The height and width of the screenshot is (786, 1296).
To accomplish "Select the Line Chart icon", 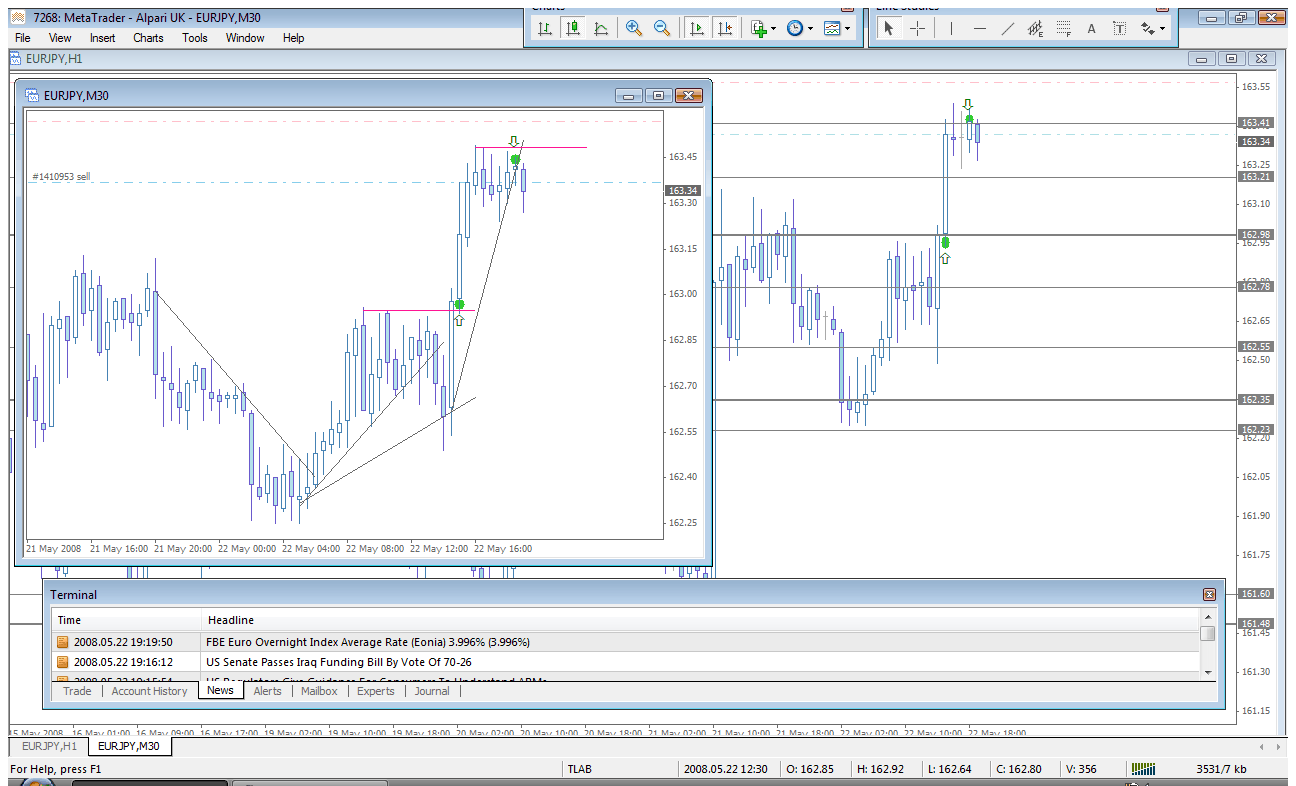I will coord(601,29).
